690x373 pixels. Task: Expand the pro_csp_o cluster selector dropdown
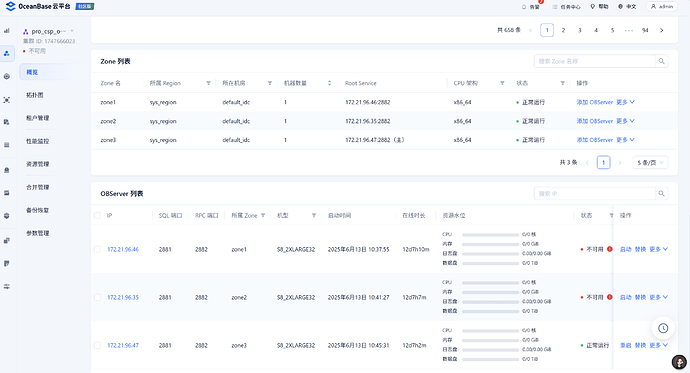(x=72, y=31)
